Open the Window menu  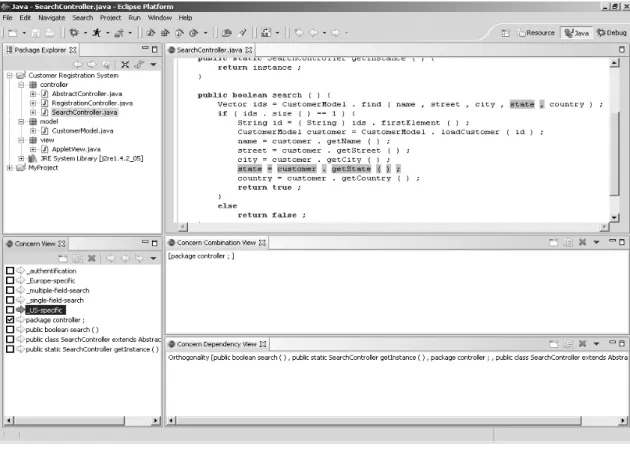[x=160, y=18]
